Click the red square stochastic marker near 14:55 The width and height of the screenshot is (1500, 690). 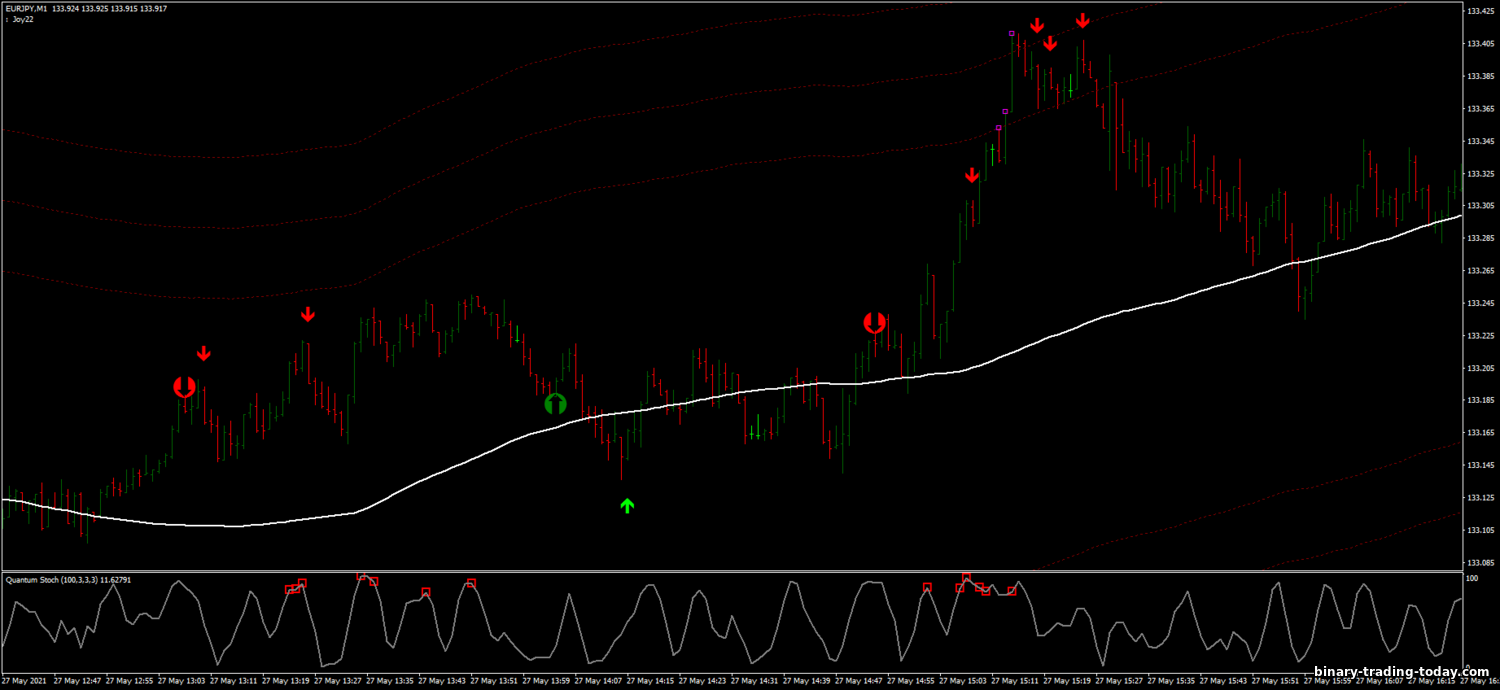tap(927, 587)
